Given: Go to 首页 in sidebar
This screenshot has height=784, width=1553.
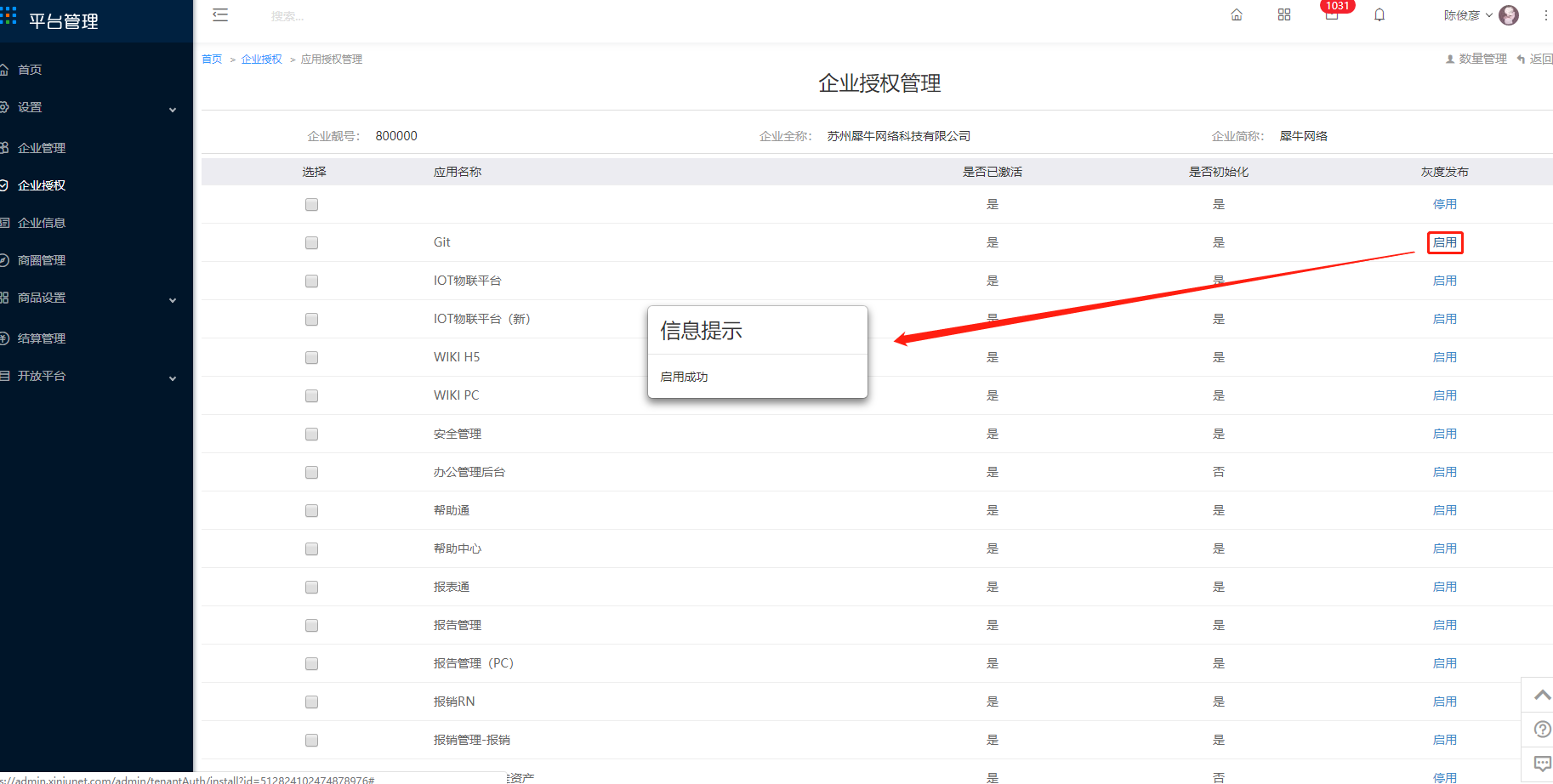Looking at the screenshot, I should [29, 70].
